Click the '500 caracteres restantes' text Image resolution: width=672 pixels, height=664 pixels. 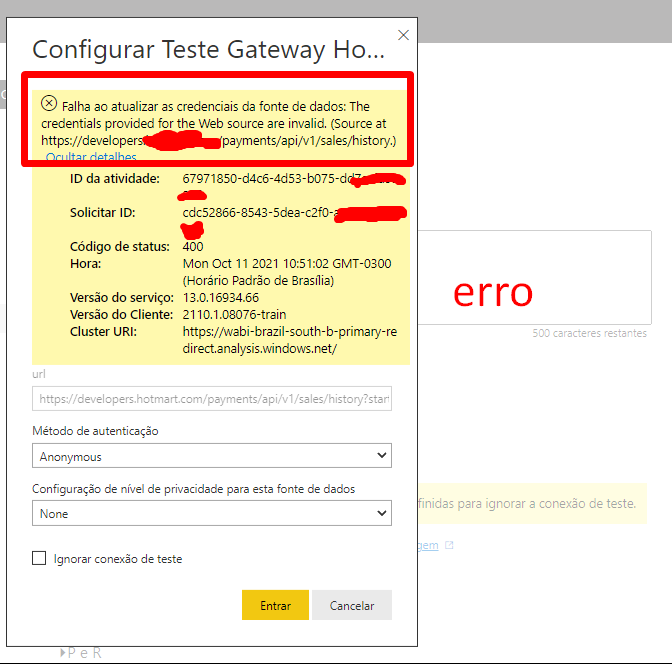pyautogui.click(x=589, y=333)
